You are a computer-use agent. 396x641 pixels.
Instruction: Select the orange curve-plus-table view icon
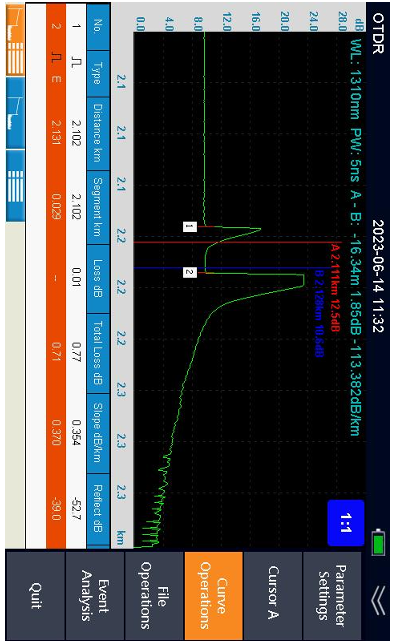point(15,39)
